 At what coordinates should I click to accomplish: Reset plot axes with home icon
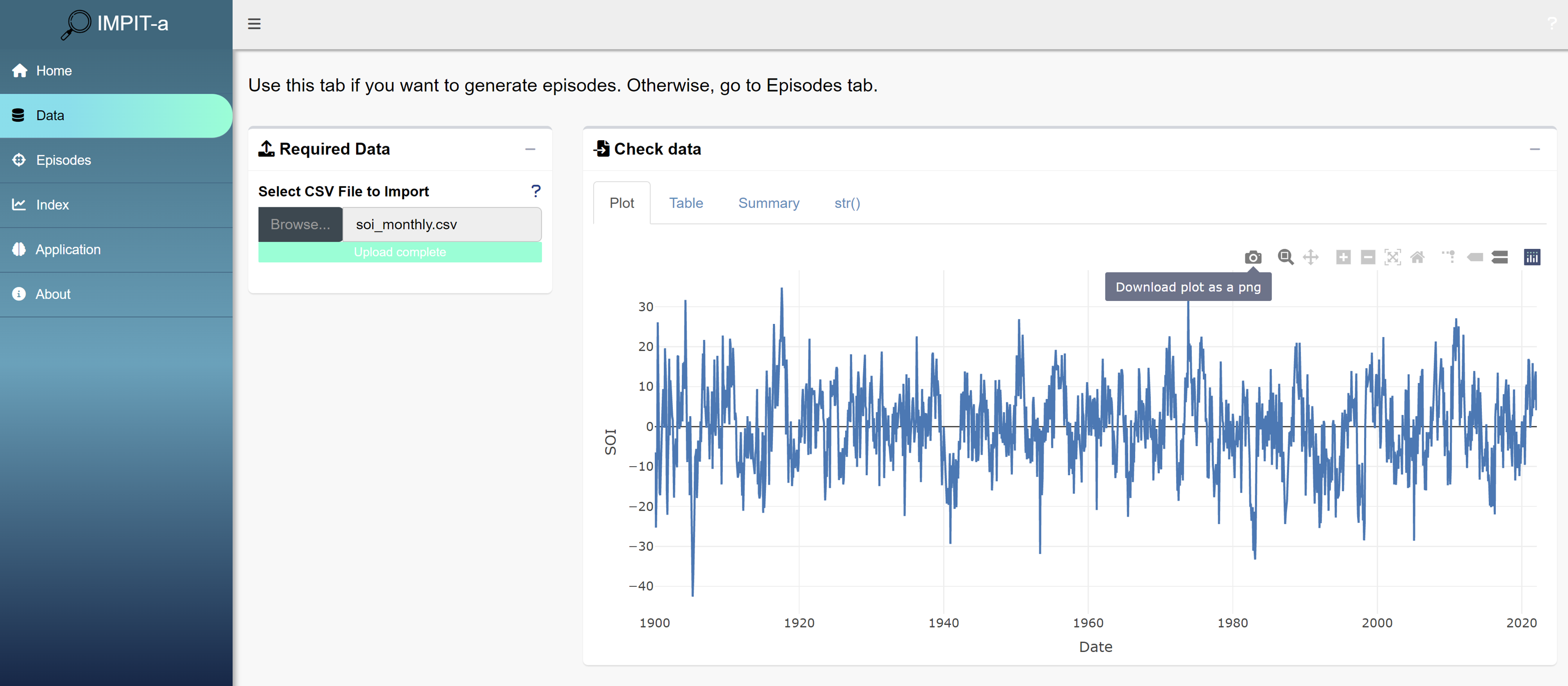[1417, 257]
